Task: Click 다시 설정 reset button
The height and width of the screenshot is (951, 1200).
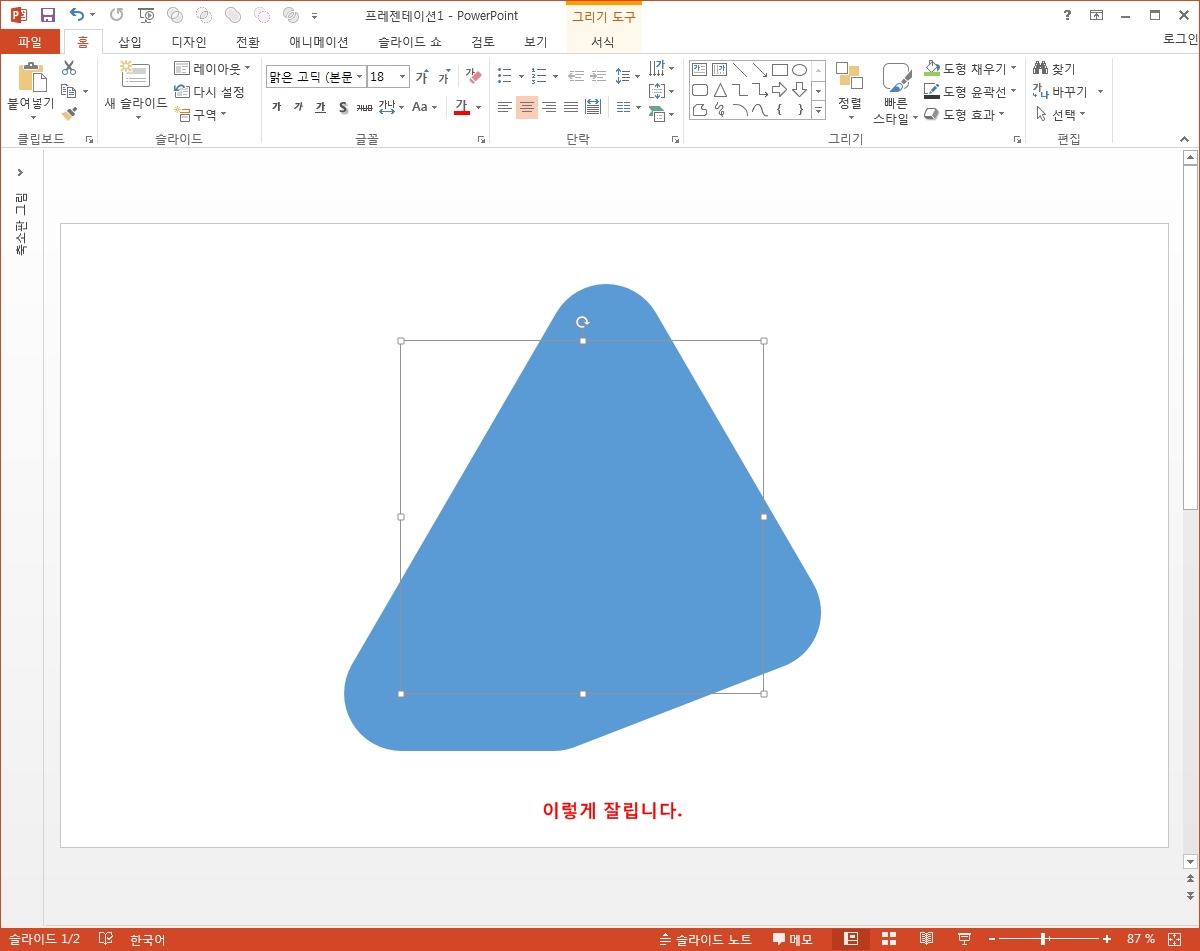Action: pos(209,91)
